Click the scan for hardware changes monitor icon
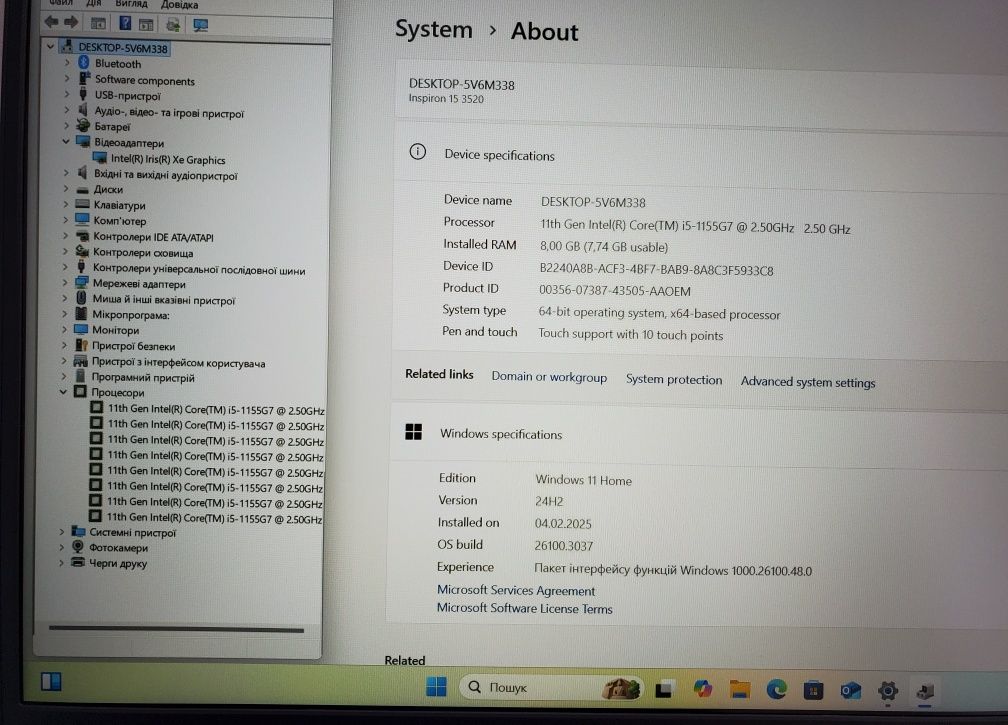 click(x=201, y=26)
